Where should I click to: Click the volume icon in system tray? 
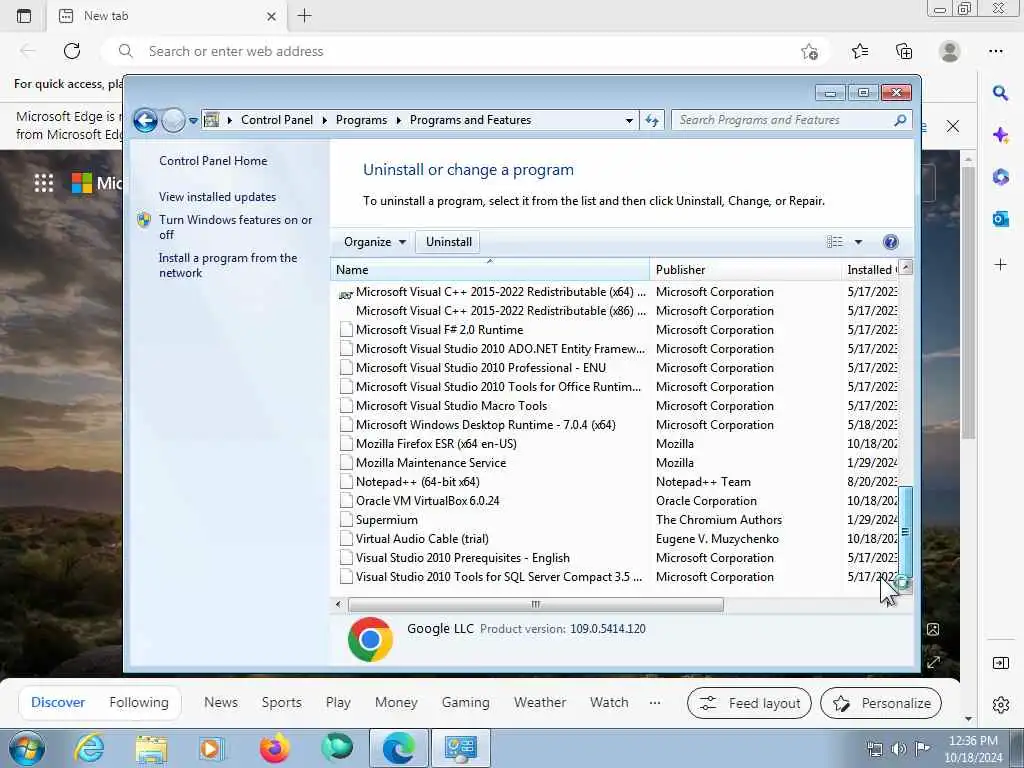point(898,748)
